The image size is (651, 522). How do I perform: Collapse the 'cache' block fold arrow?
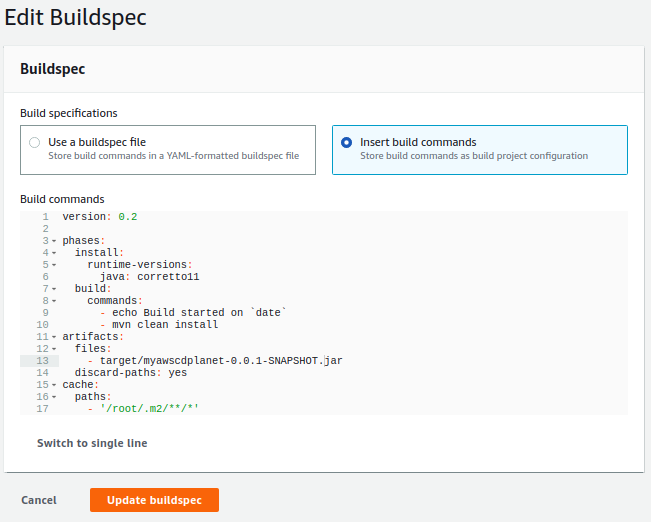coord(54,385)
